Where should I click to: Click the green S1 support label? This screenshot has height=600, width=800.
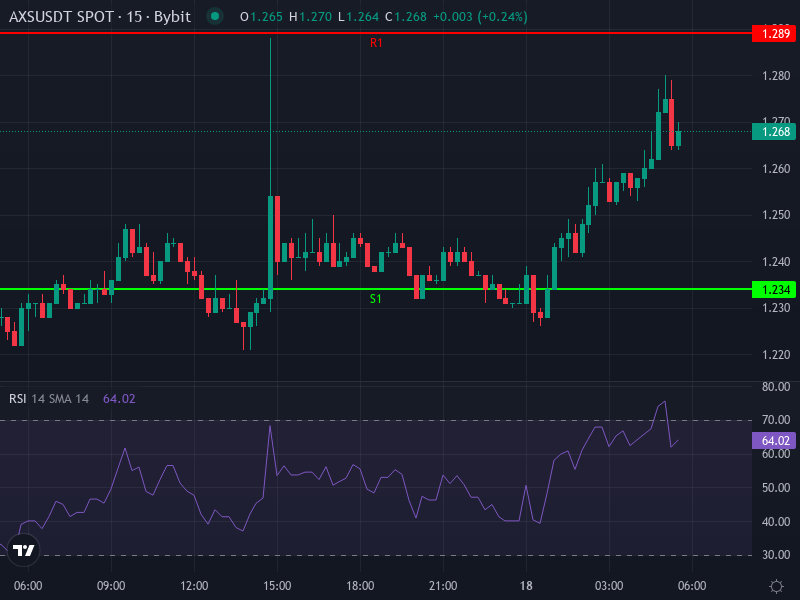pos(373,298)
